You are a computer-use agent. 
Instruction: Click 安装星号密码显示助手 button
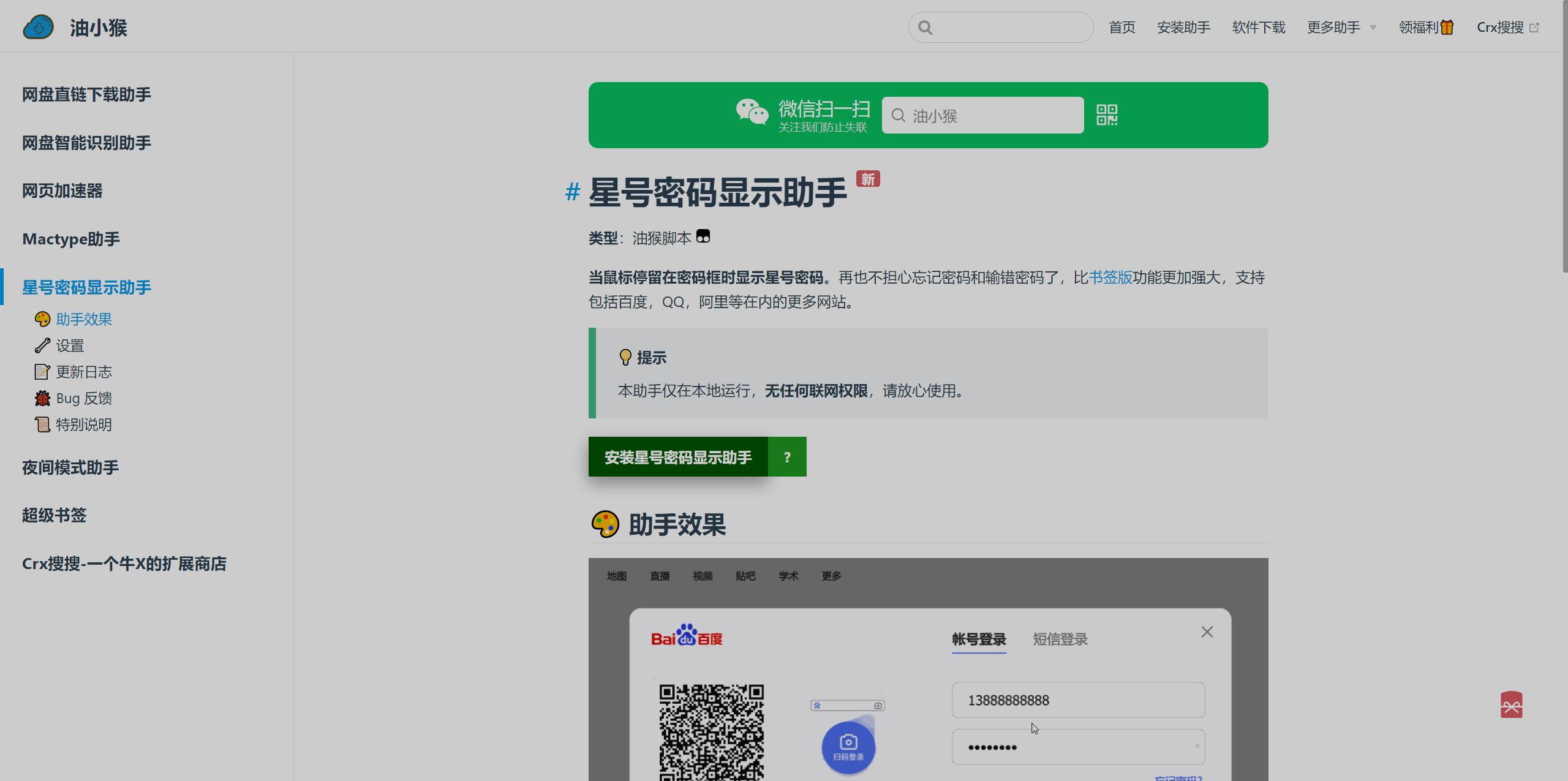678,457
